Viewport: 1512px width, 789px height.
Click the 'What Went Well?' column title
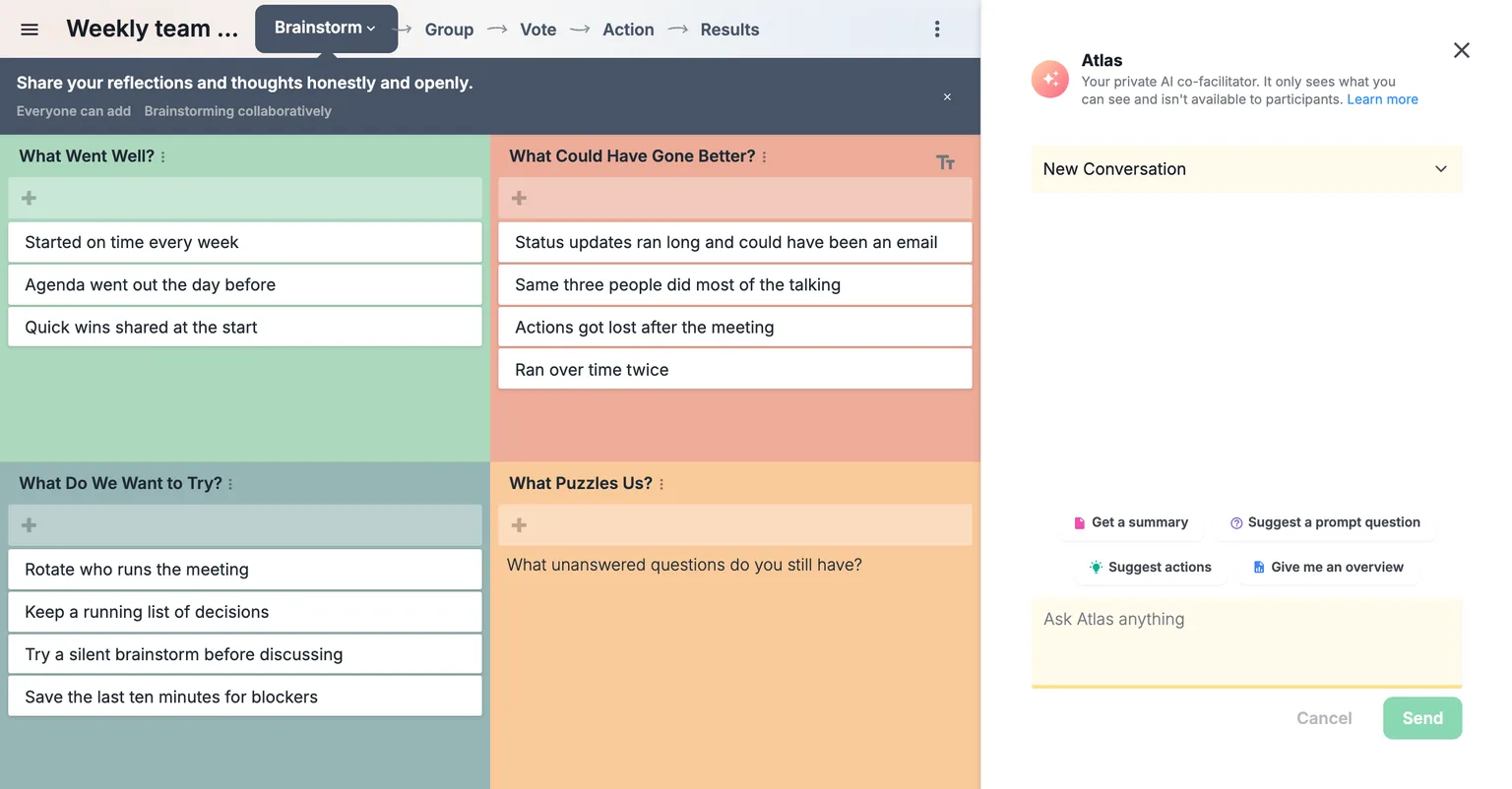click(x=87, y=156)
